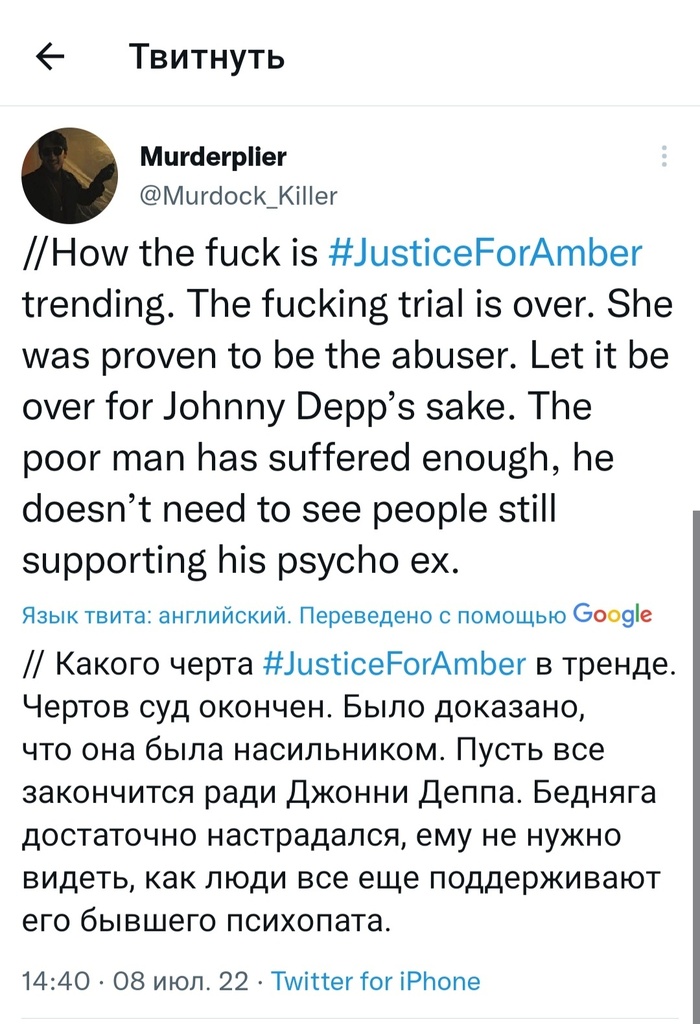Screen dimensions: 700x1024
Task: Click the Google logo in translation note
Action: (613, 614)
